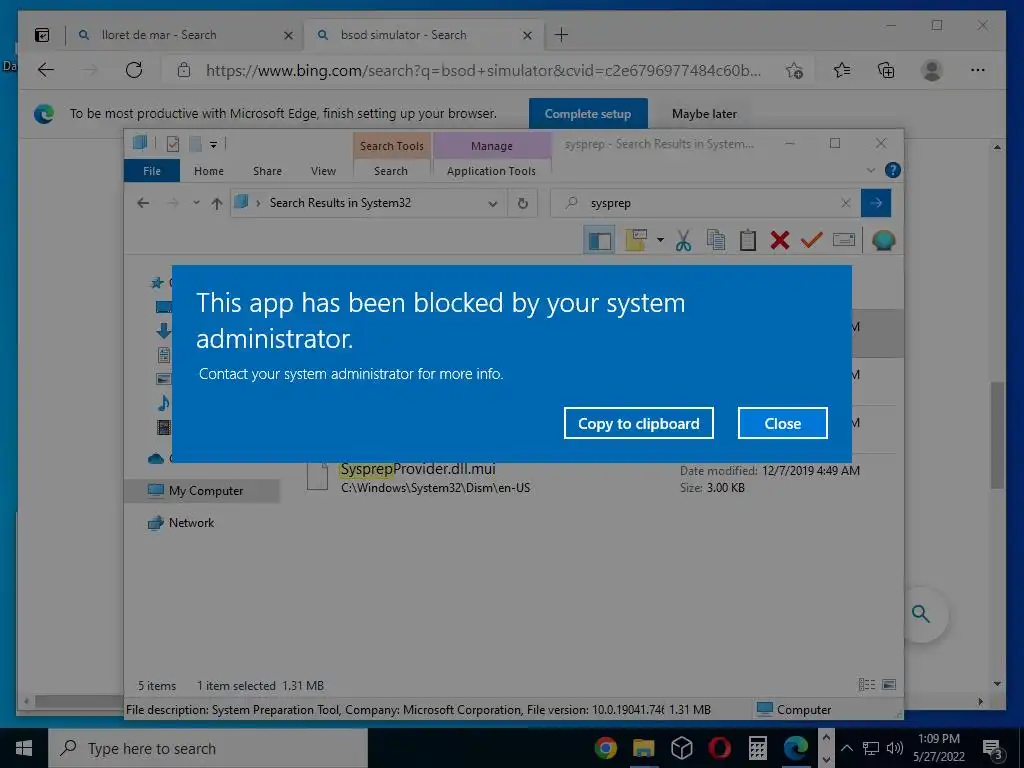Close the bsod simulator browser tab

(x=527, y=35)
